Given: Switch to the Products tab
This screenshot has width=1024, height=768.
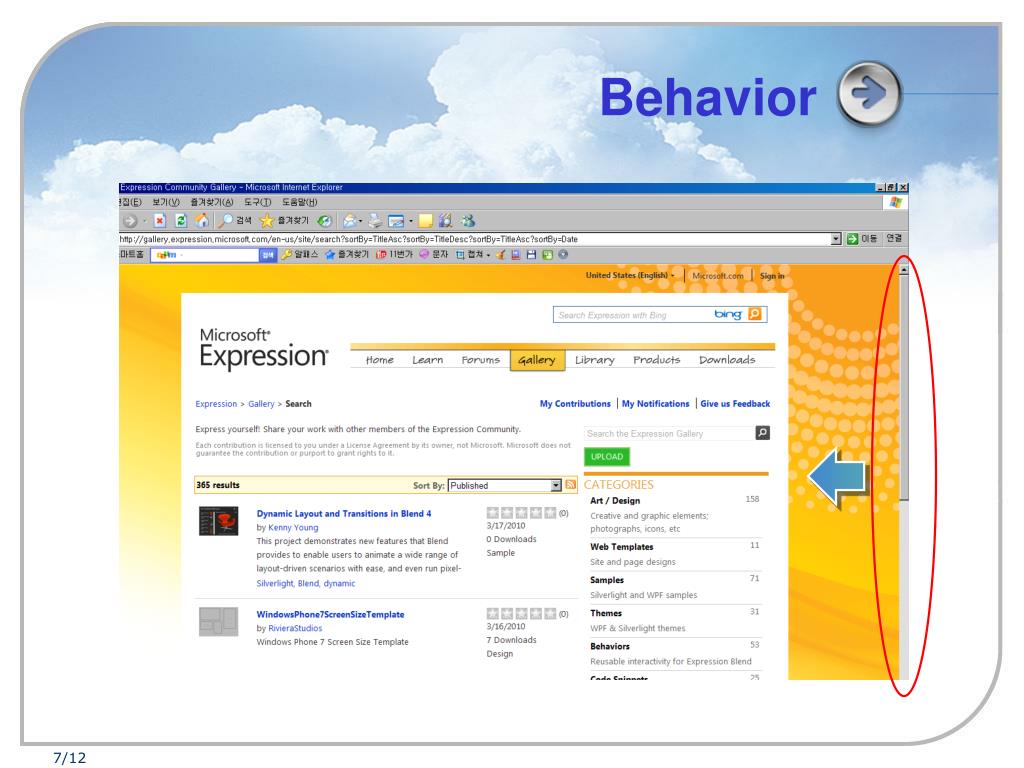Looking at the screenshot, I should [x=656, y=360].
